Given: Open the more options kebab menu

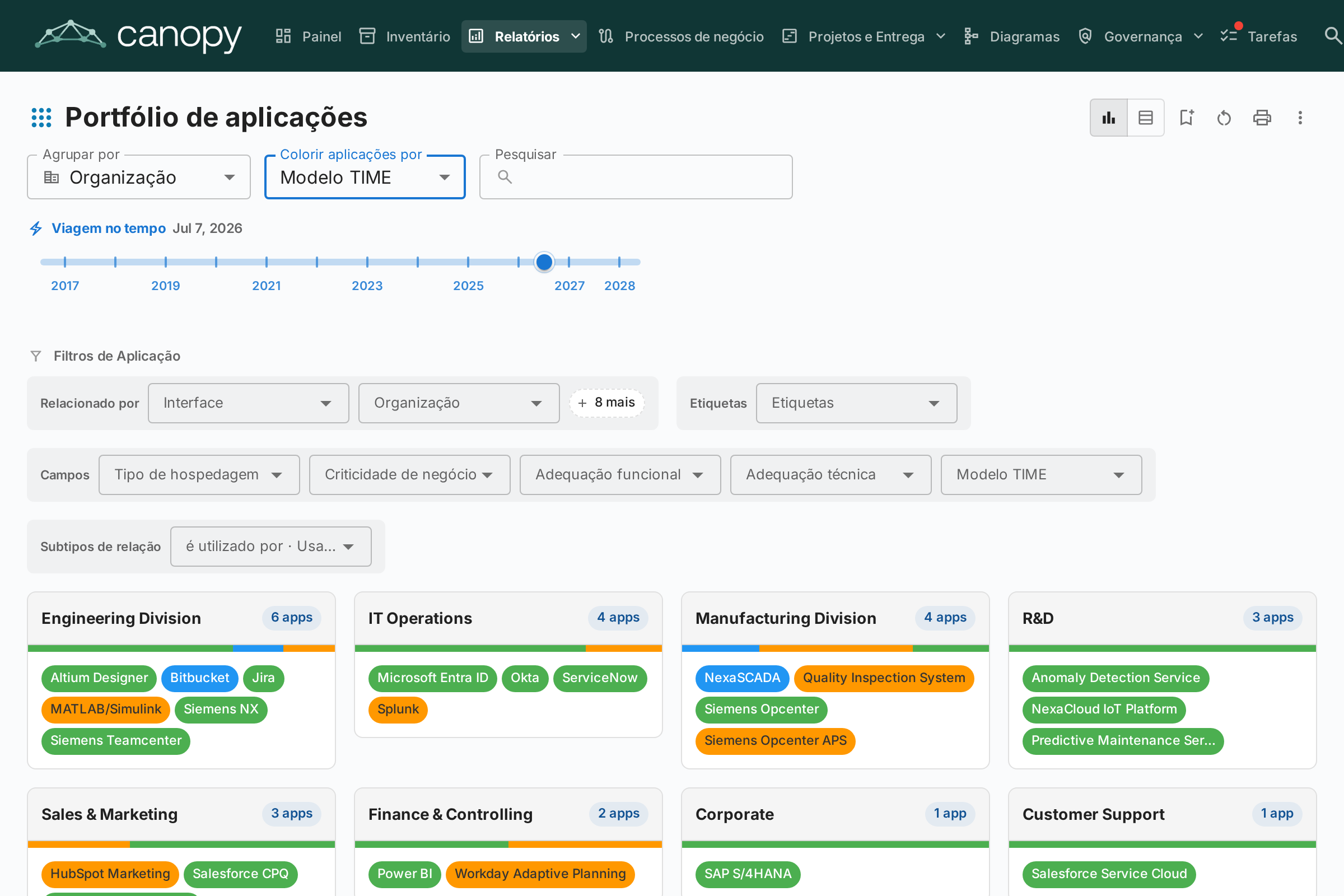Looking at the screenshot, I should tap(1300, 118).
